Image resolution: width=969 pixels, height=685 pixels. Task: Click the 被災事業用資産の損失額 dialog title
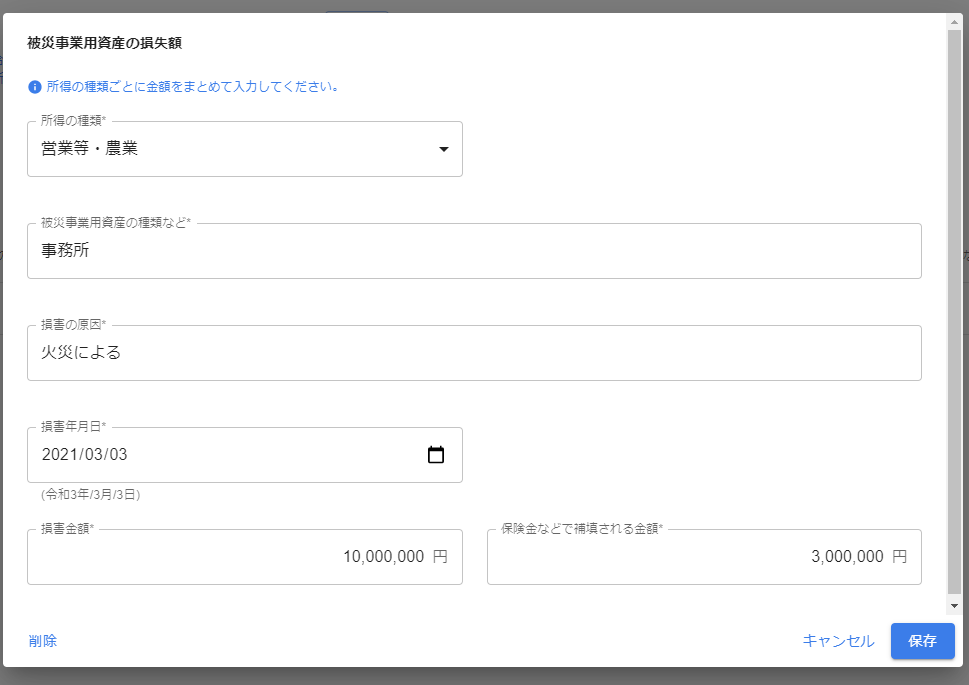coord(104,43)
